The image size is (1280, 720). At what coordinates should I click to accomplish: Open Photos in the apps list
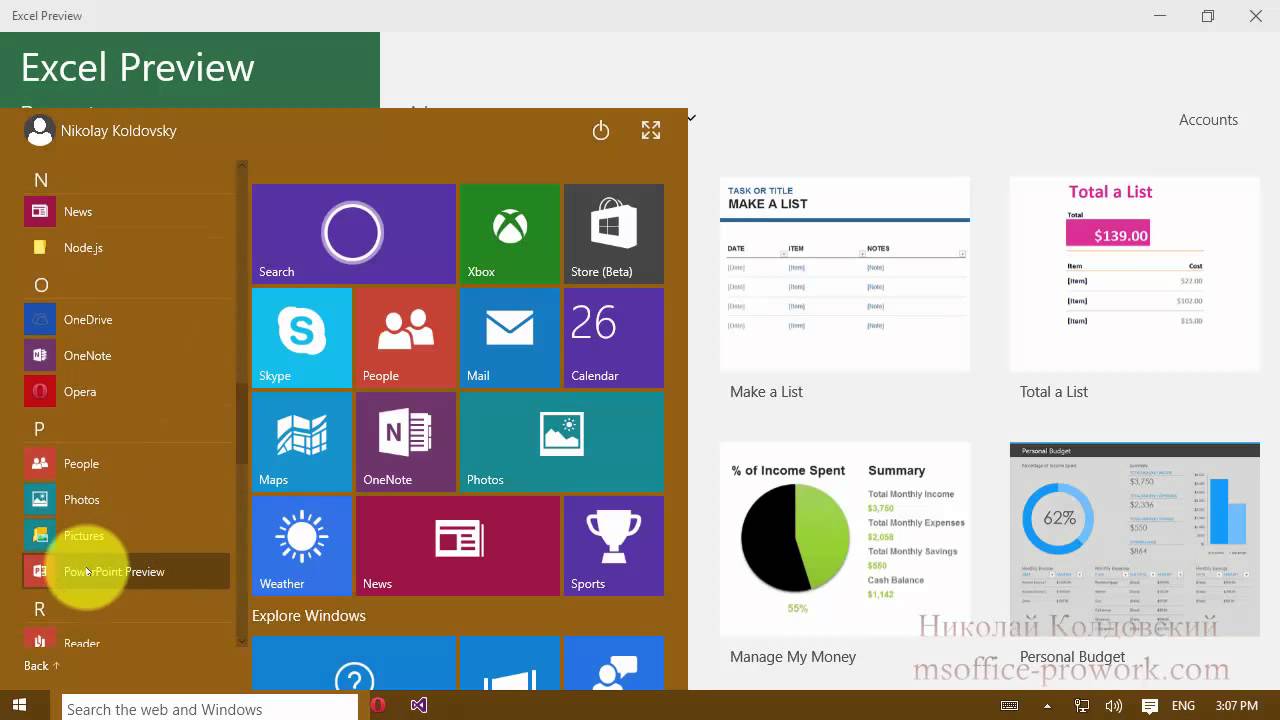[127, 500]
